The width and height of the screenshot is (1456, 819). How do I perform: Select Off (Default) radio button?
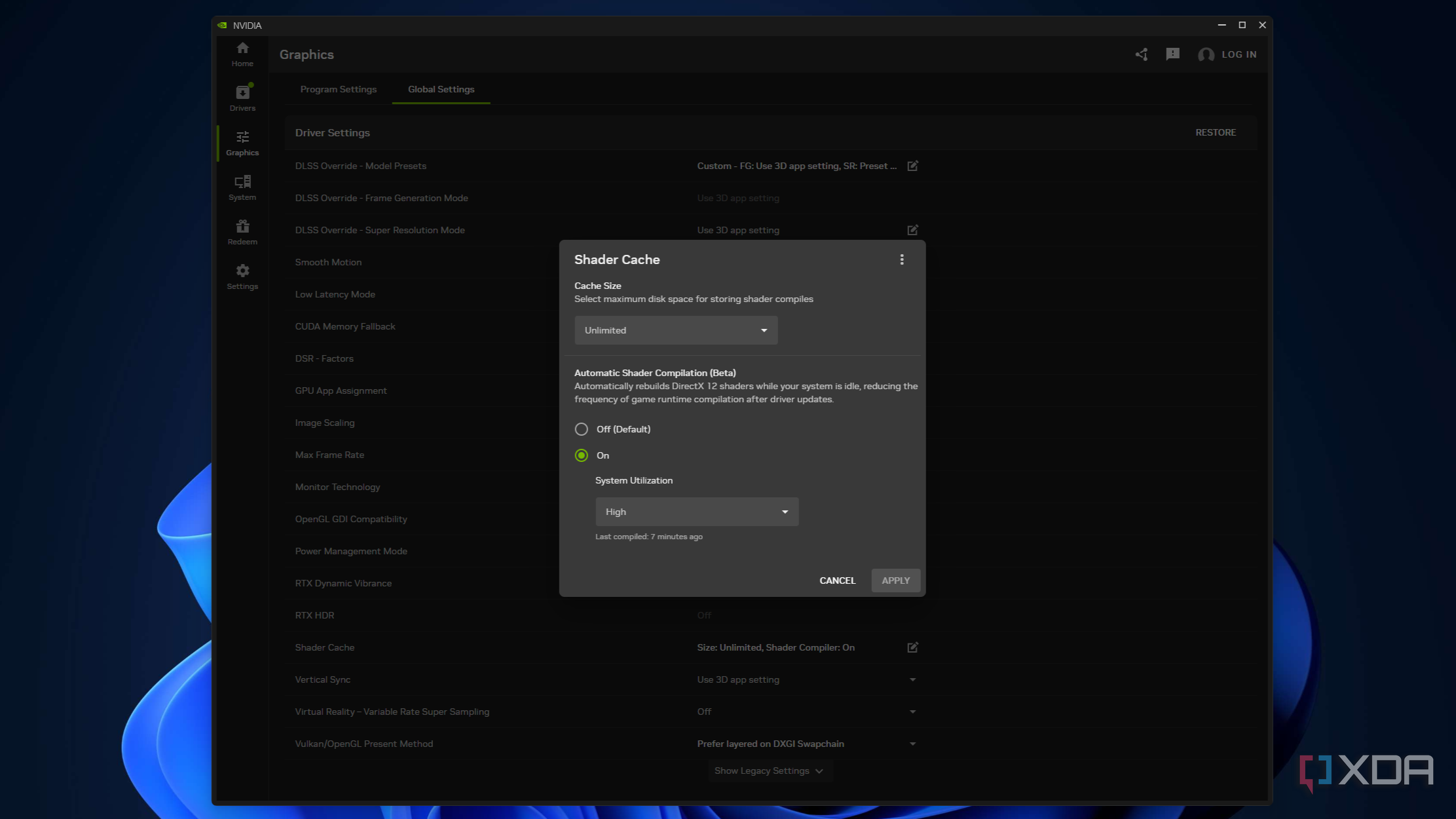(x=581, y=429)
